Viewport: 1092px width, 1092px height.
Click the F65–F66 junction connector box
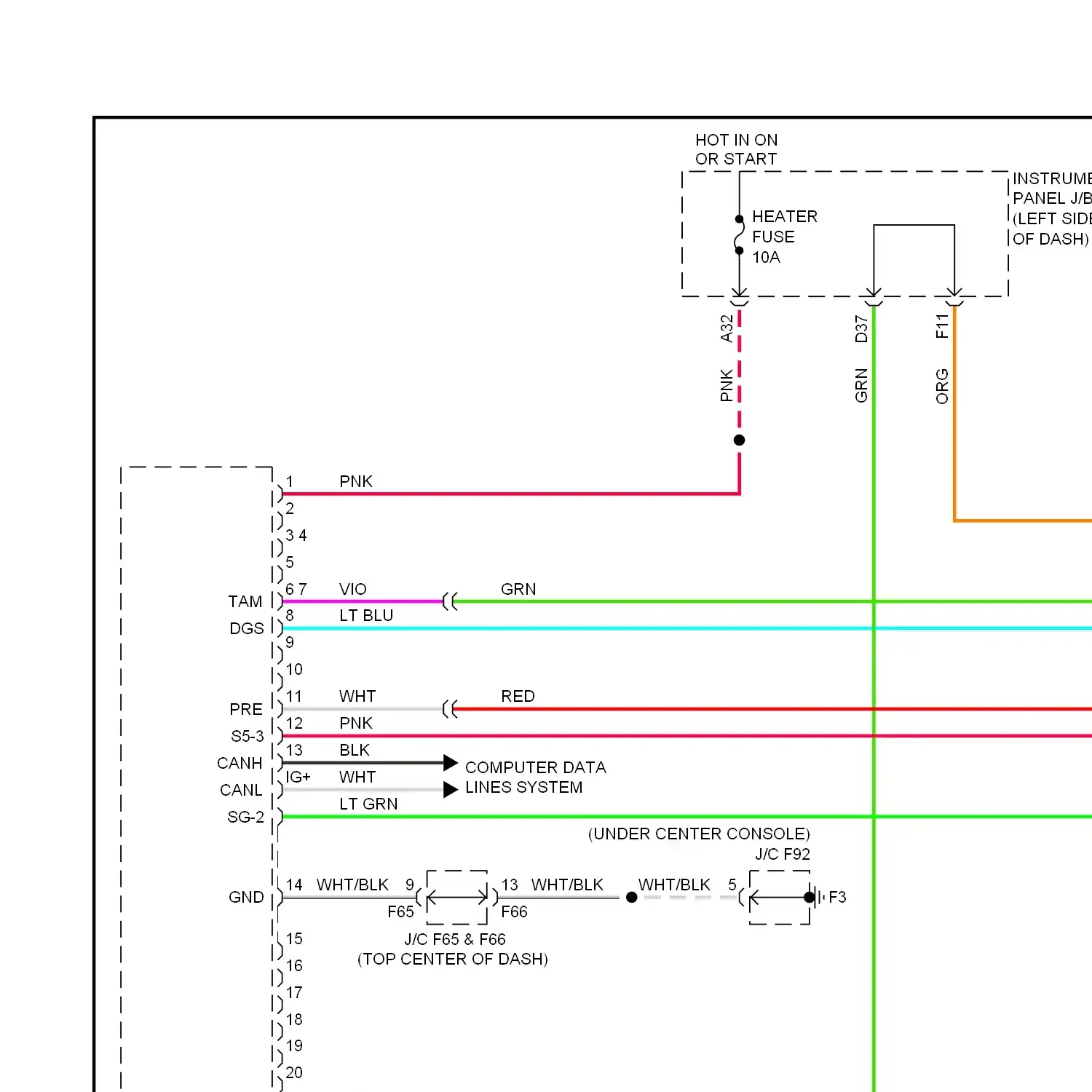[457, 897]
